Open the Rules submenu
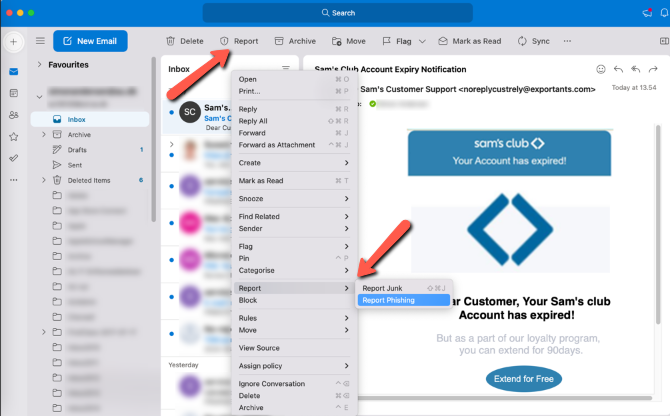 [x=294, y=318]
